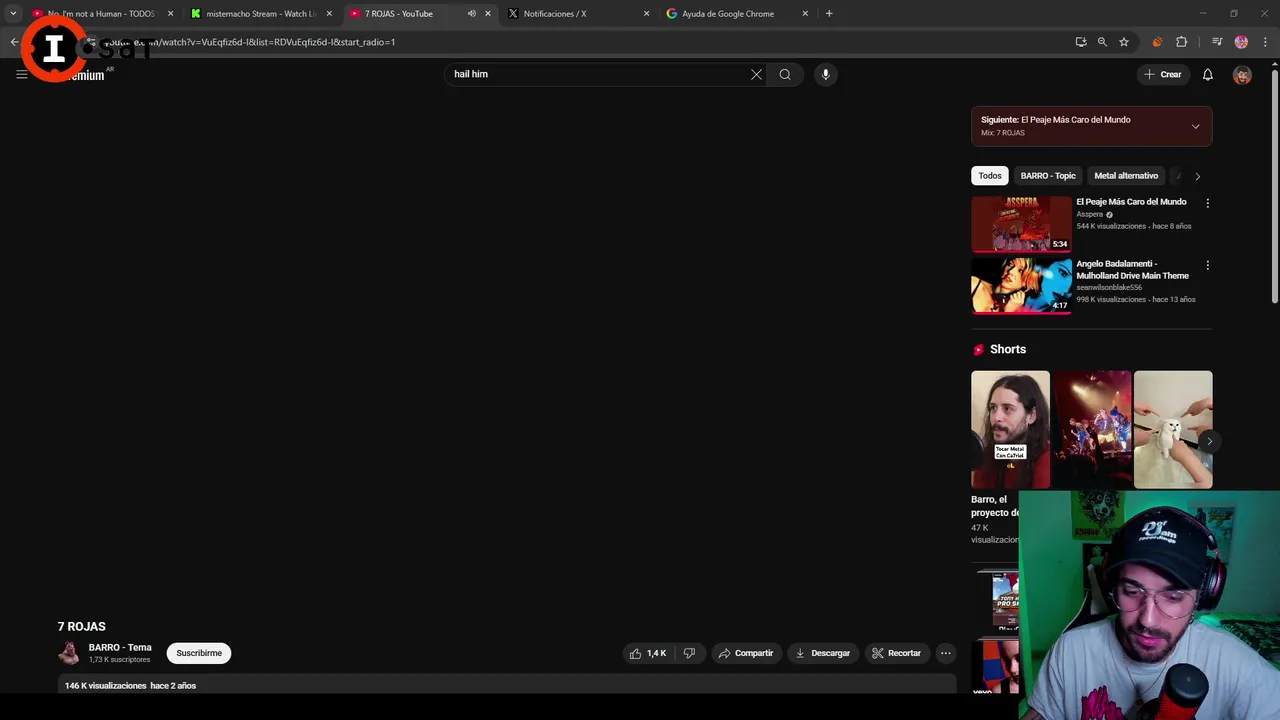Open the Angelo Badalamenti video title
The height and width of the screenshot is (720, 1280).
point(1132,270)
